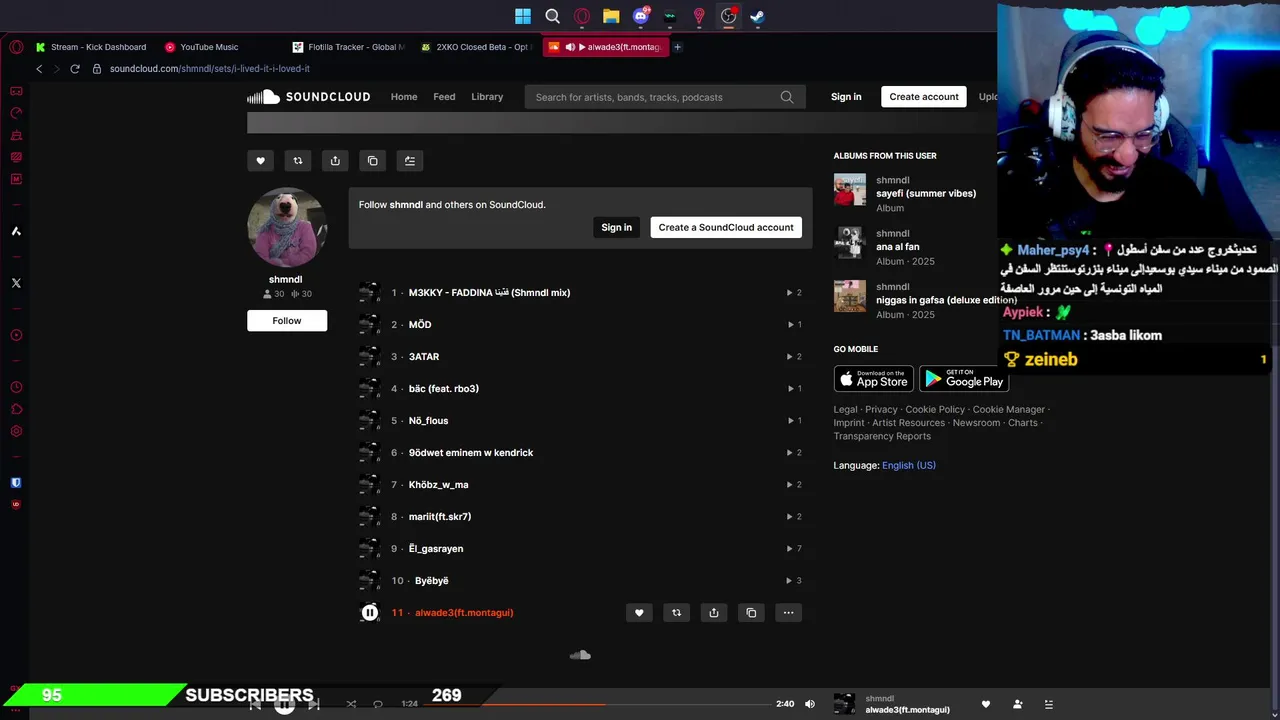Image resolution: width=1280 pixels, height=720 pixels.
Task: Click the Download on the App Store badge
Action: coord(874,379)
